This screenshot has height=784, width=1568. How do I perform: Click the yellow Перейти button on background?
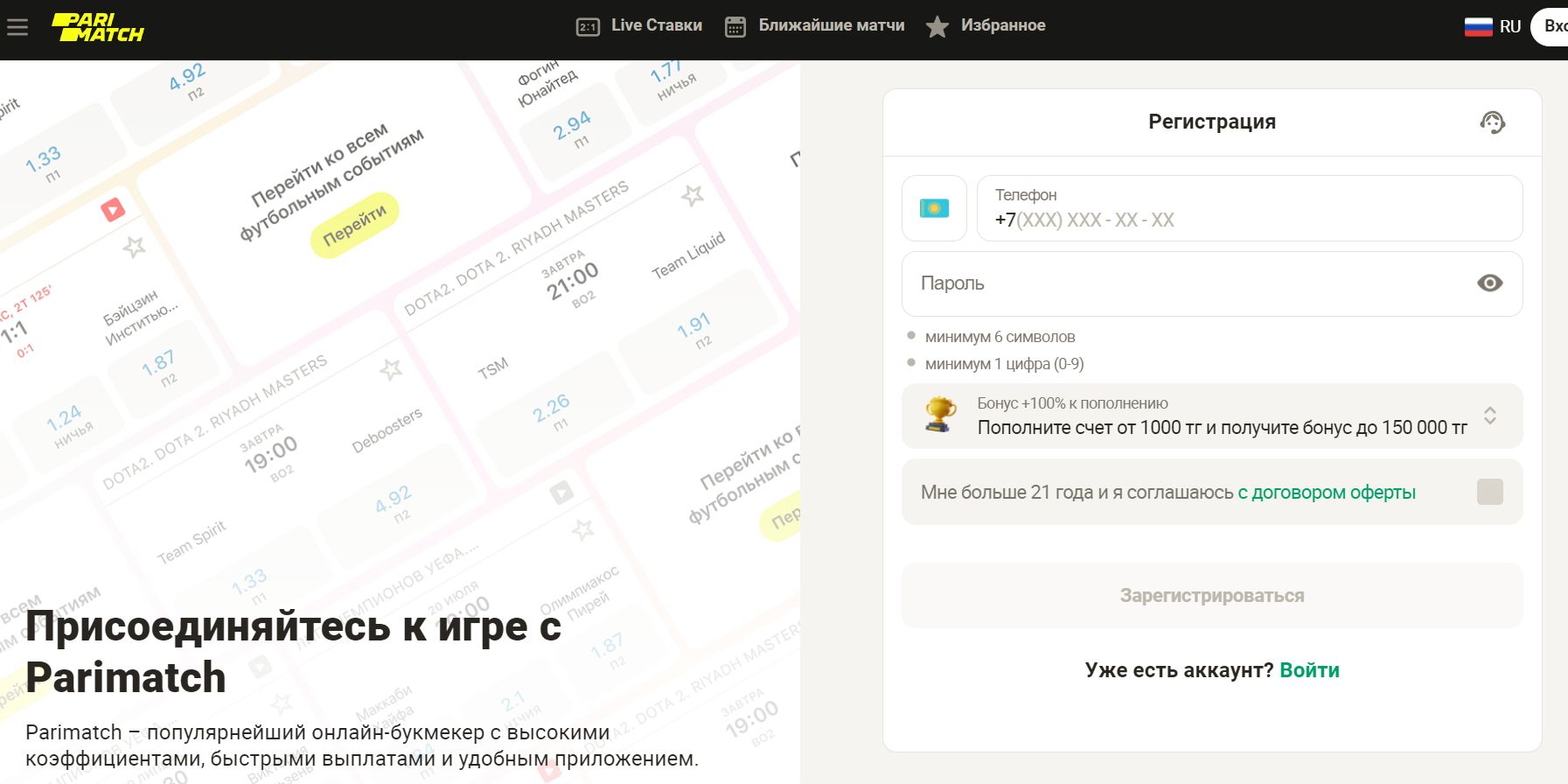coord(354,226)
